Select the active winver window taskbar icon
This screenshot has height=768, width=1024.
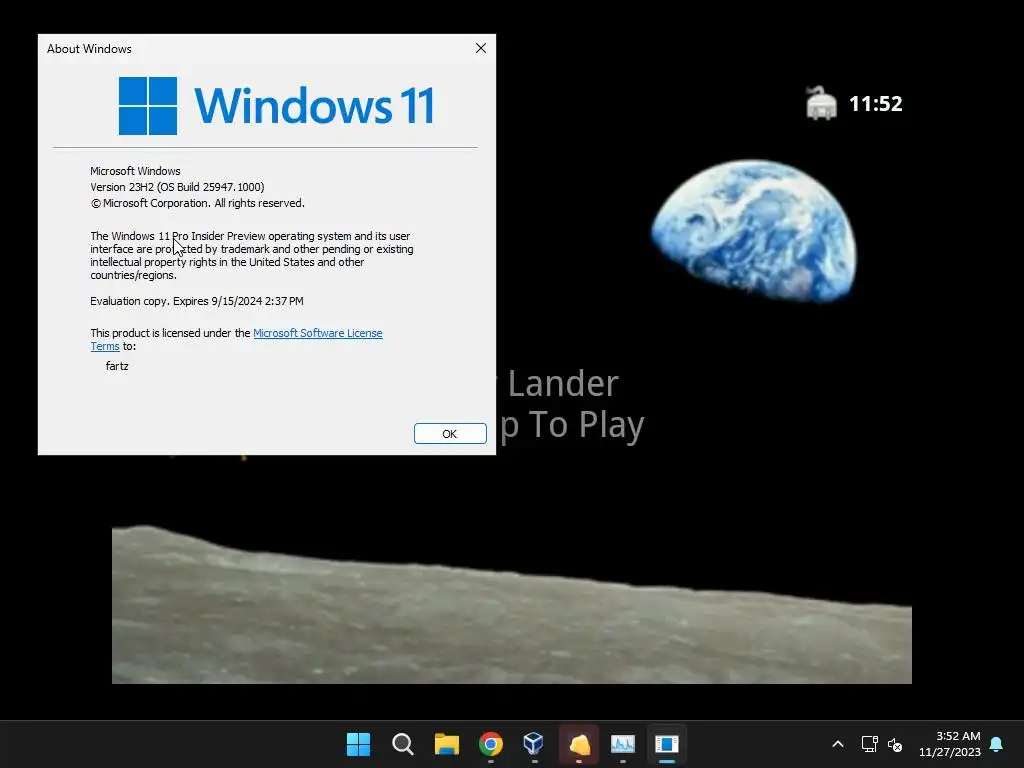tap(667, 744)
